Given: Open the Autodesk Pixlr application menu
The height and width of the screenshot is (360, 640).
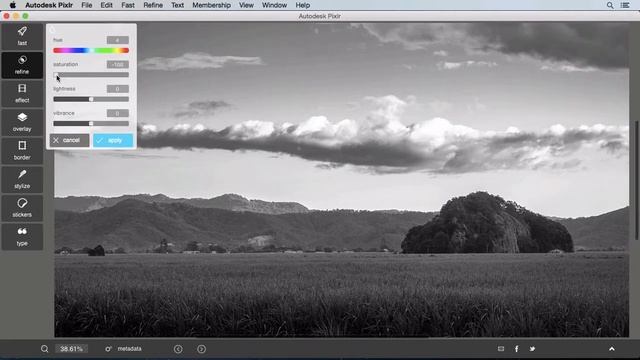Looking at the screenshot, I should (x=49, y=5).
